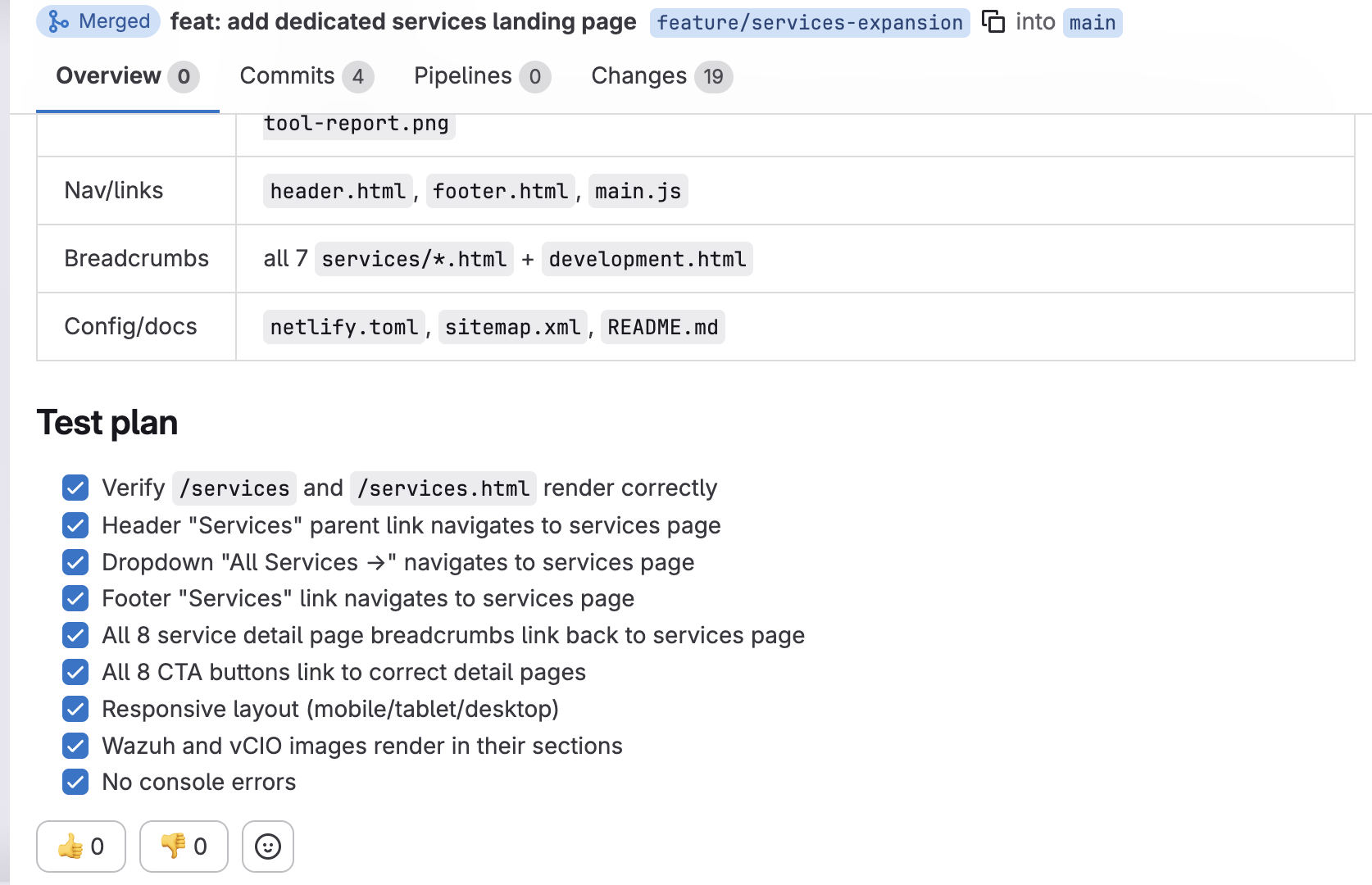The width and height of the screenshot is (1372, 885).
Task: Click the netlify.toml code chip
Action: [343, 326]
